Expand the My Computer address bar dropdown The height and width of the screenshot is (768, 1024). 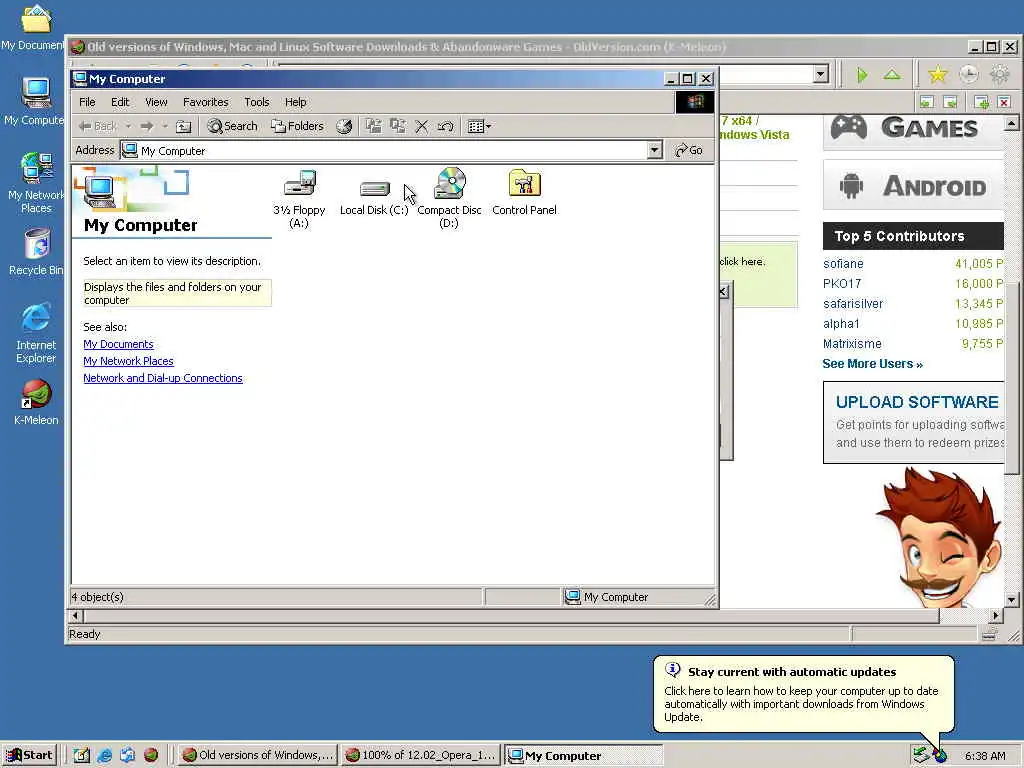pyautogui.click(x=654, y=150)
